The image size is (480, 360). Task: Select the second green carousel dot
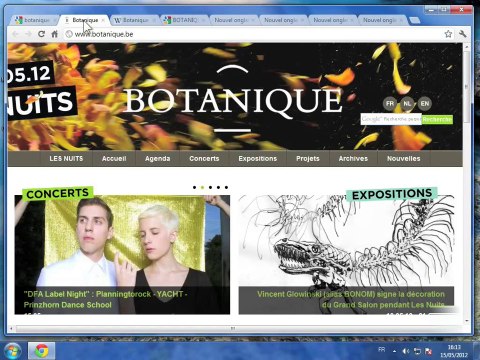tap(202, 187)
